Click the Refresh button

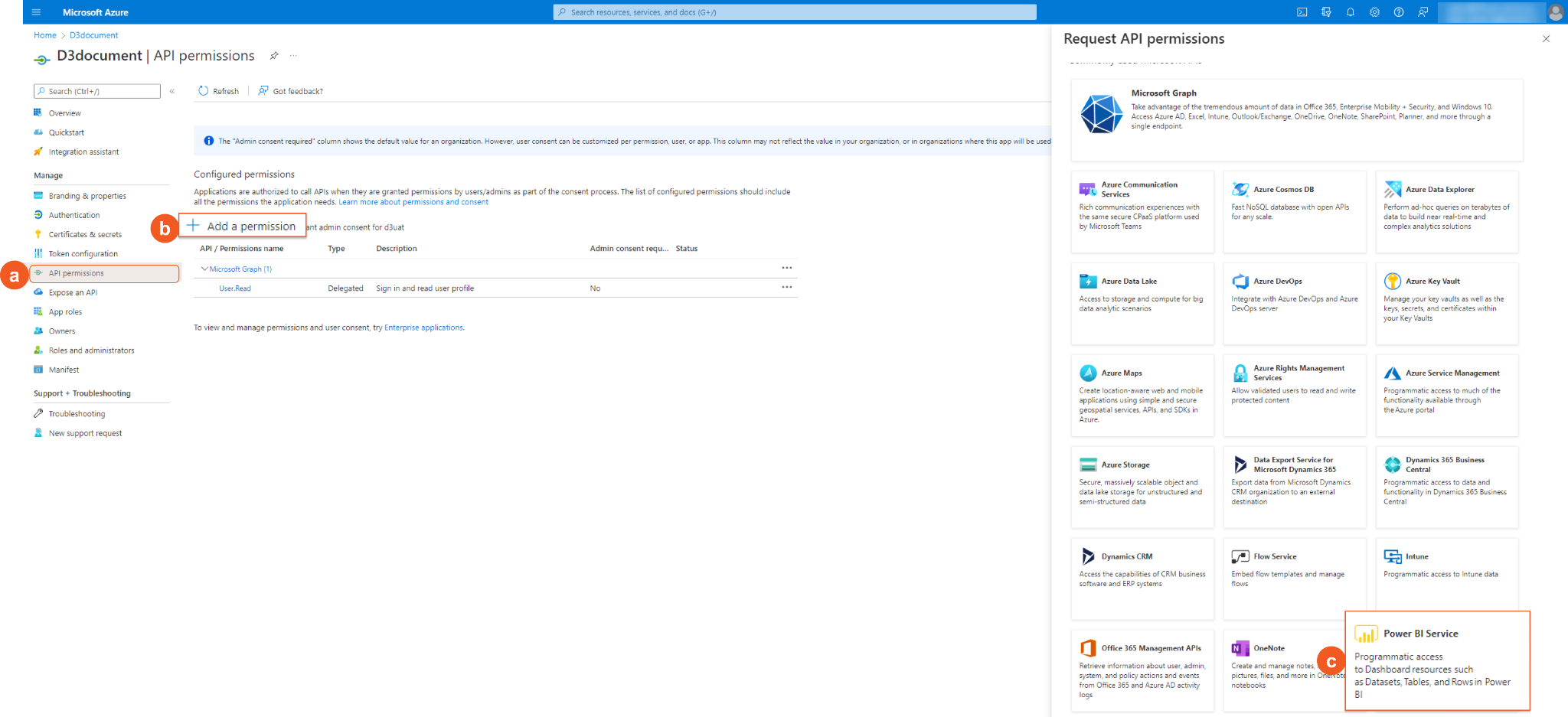[218, 91]
